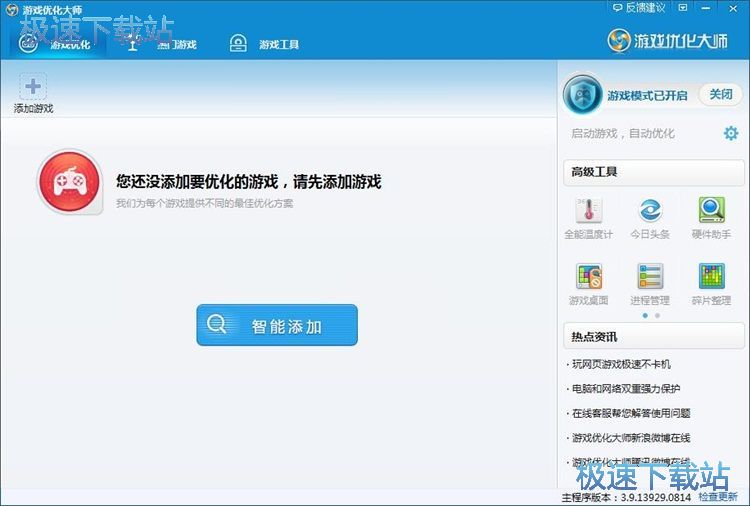Select first page dot of advanced tools
Viewport: 750px width, 506px height.
click(x=645, y=316)
